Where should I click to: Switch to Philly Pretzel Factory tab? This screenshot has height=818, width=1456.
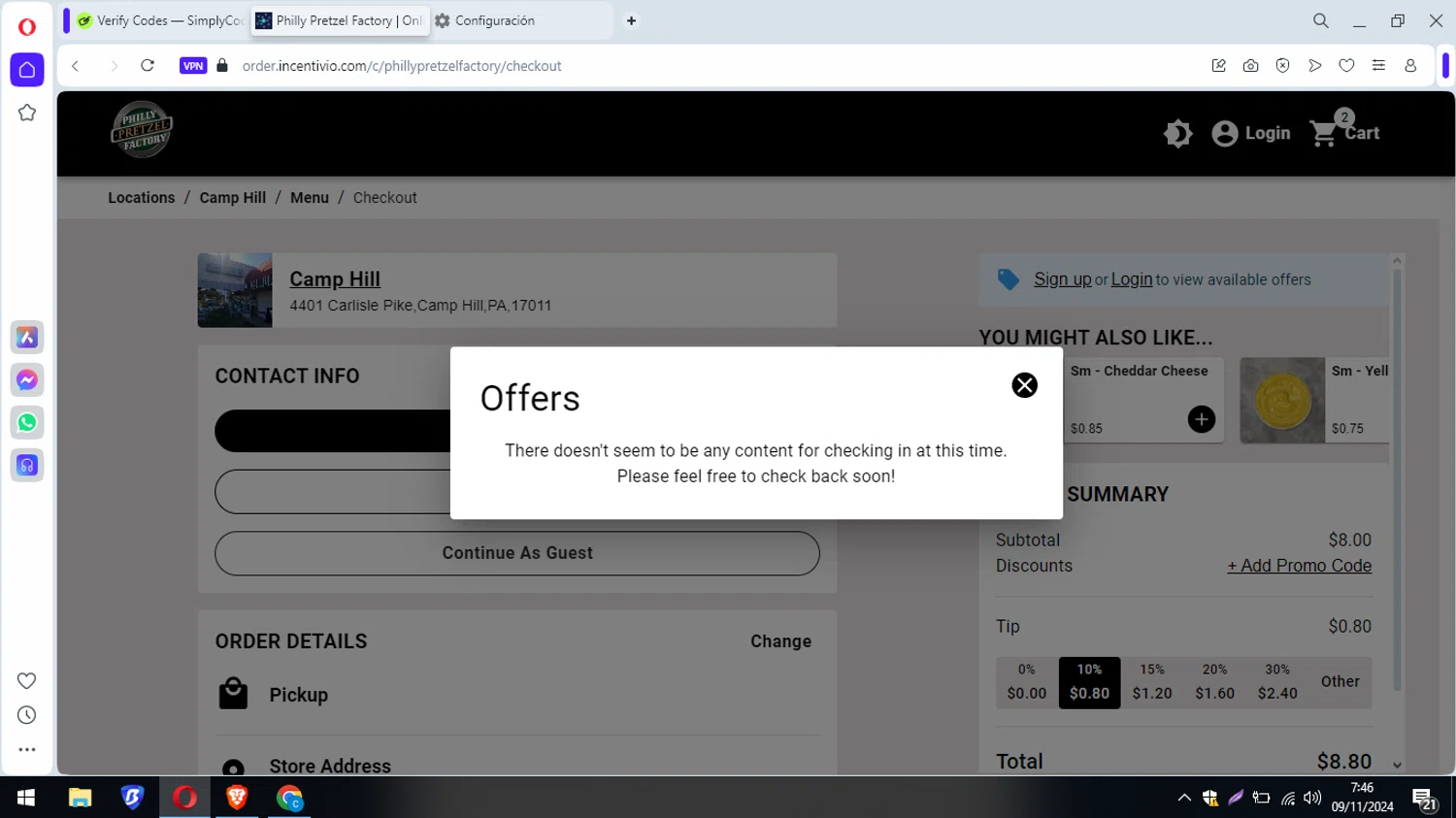340,20
